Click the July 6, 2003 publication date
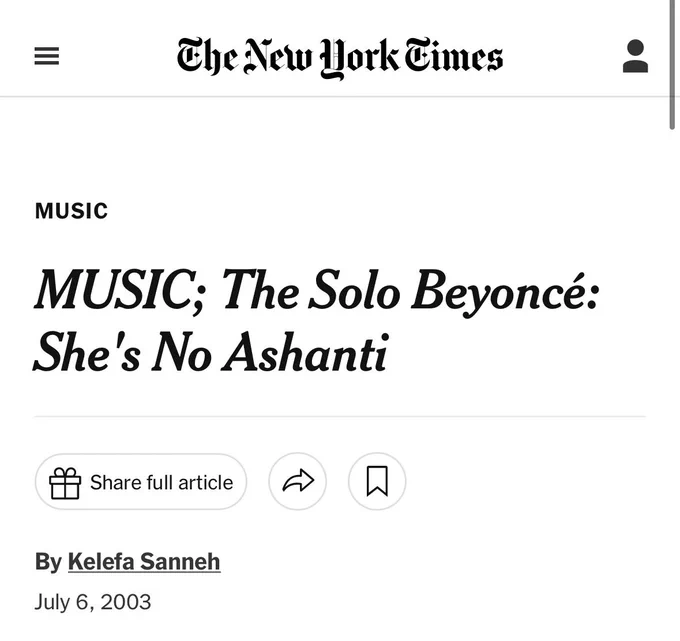 93,602
